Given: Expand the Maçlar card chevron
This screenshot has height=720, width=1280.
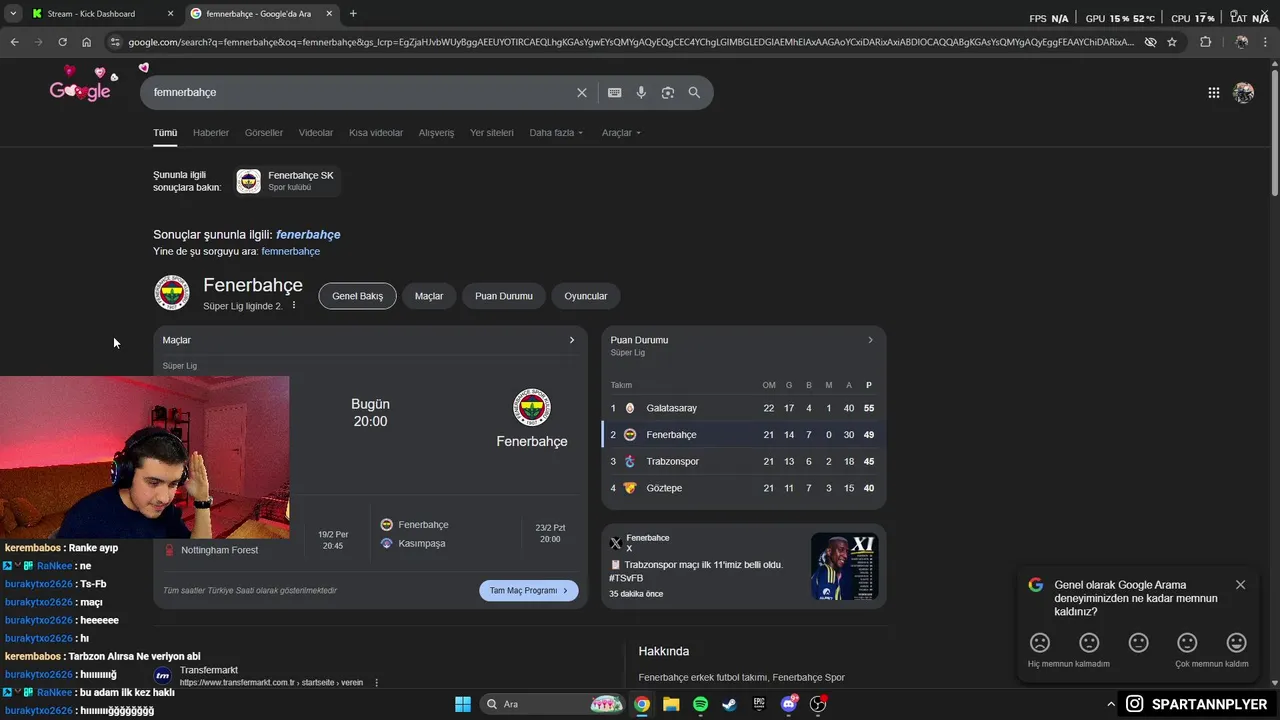Looking at the screenshot, I should pyautogui.click(x=572, y=340).
